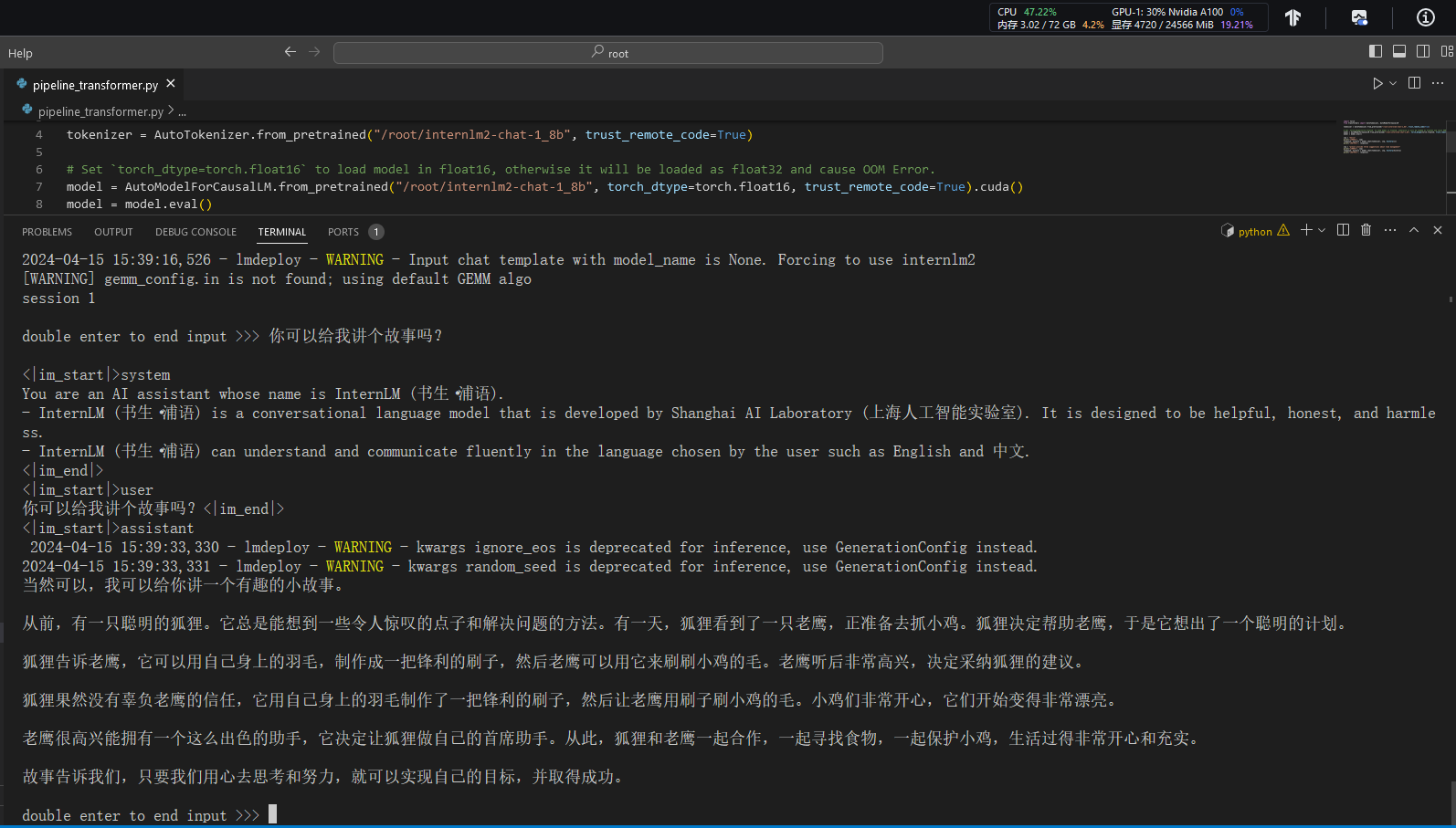
Task: Open the Help menu
Action: [20, 53]
